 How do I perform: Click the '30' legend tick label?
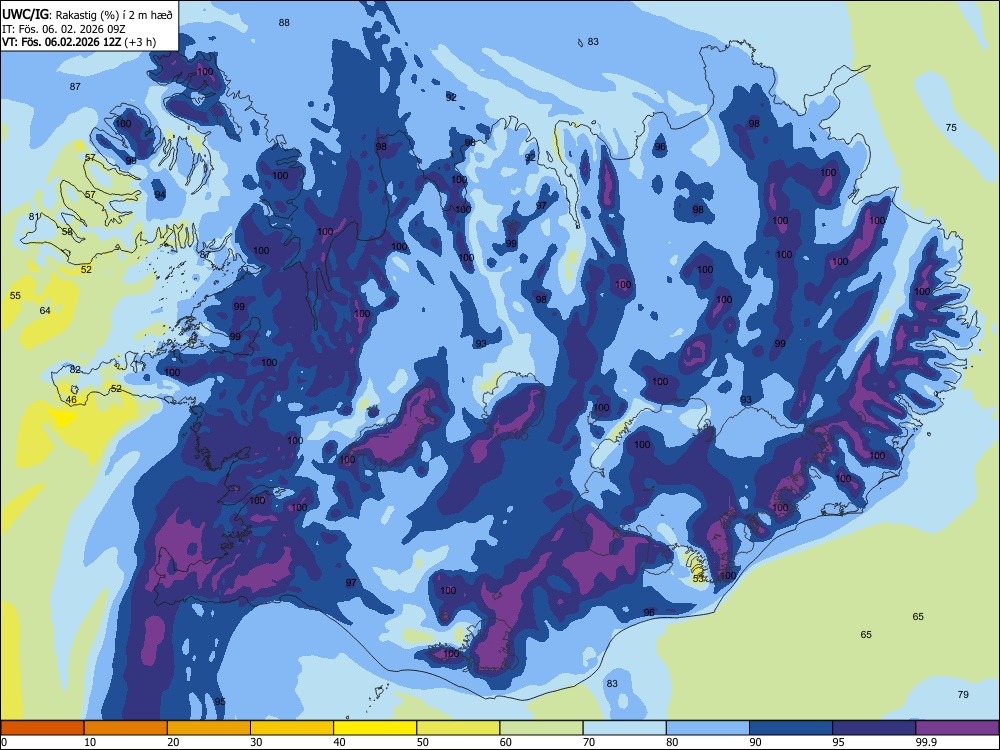(256, 742)
